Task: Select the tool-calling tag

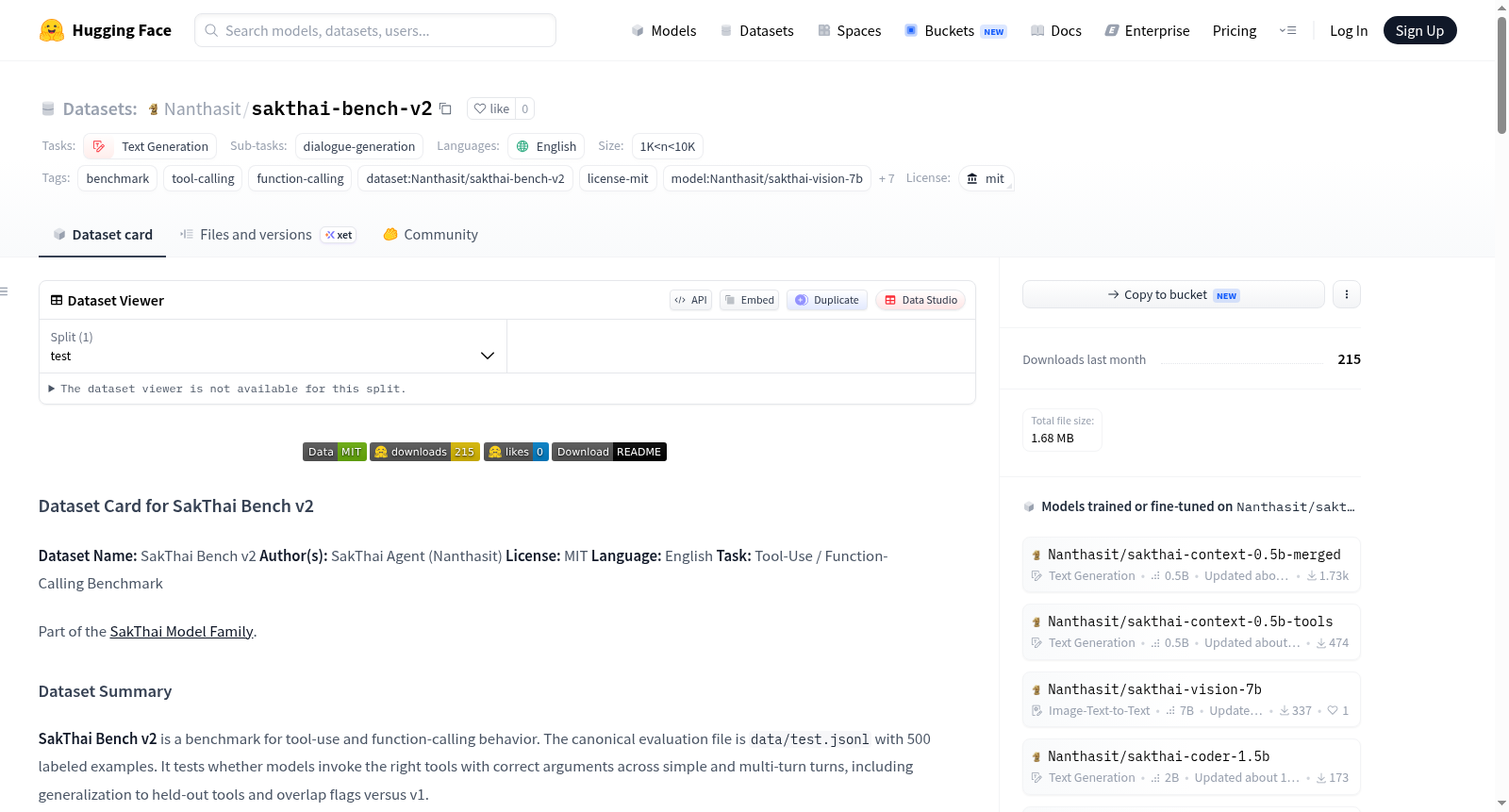Action: [203, 178]
